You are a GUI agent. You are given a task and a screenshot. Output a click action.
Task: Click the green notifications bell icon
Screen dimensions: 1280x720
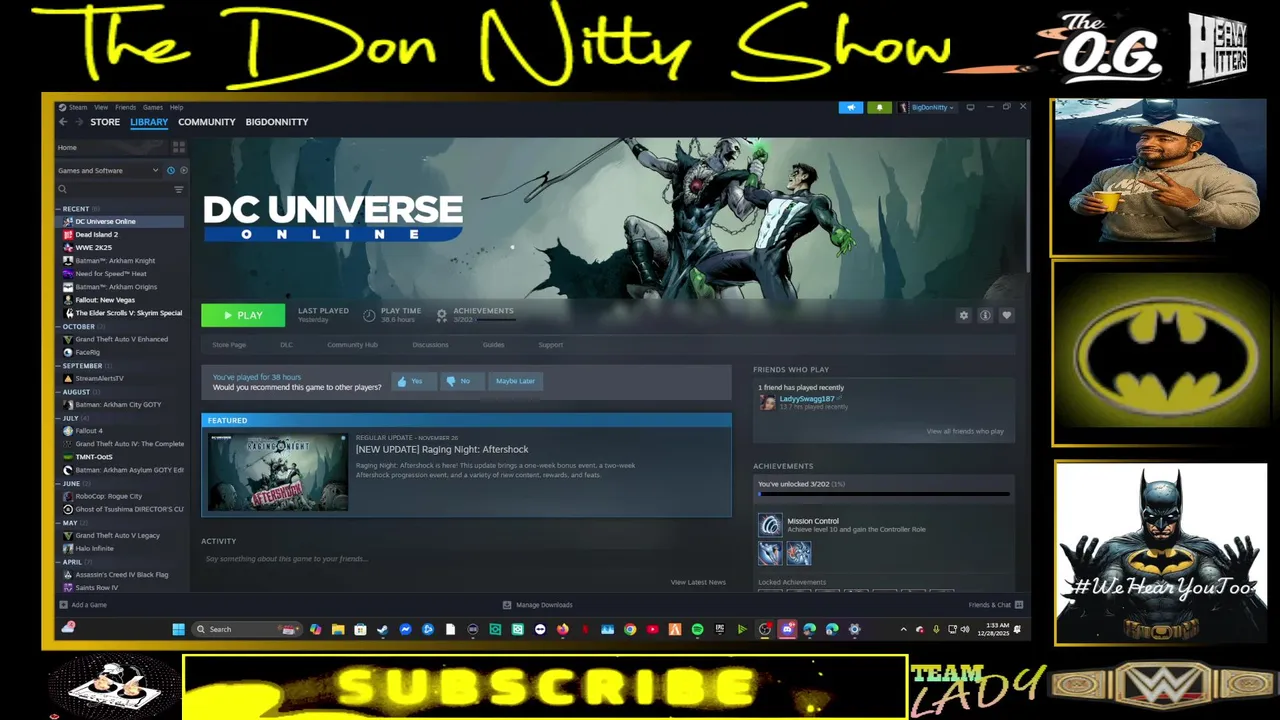(880, 107)
